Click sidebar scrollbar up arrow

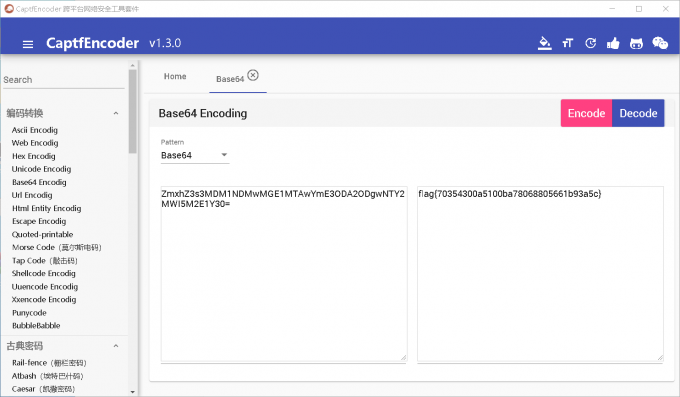click(x=133, y=66)
